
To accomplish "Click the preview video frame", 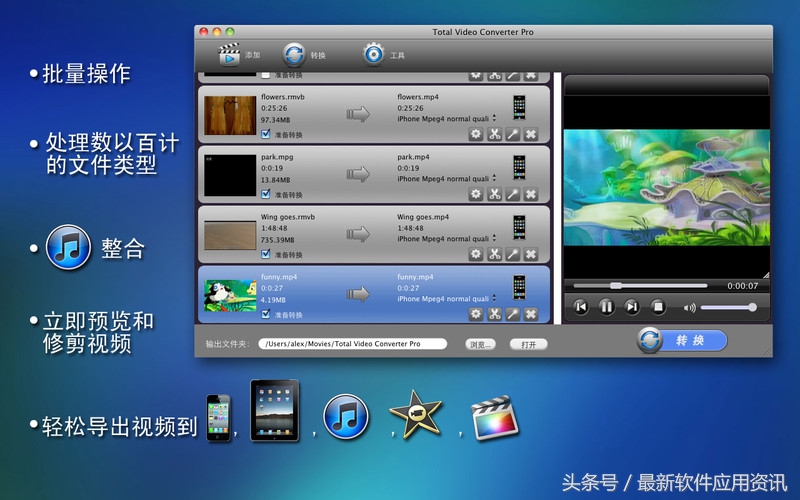I will click(x=667, y=187).
